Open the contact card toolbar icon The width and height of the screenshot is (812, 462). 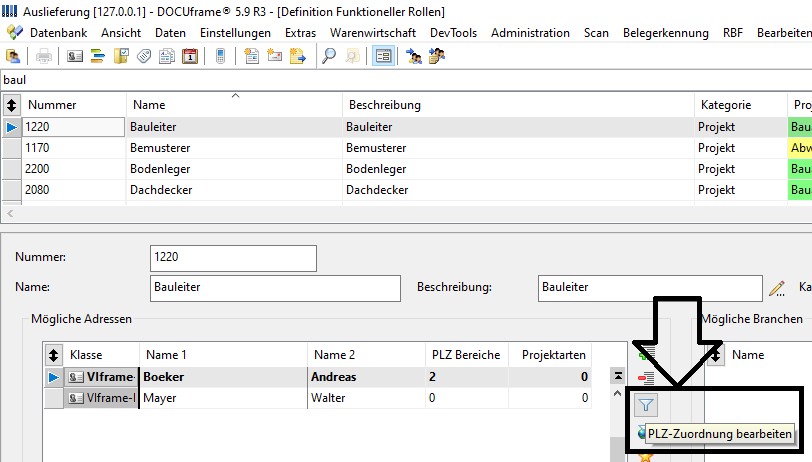click(x=75, y=56)
